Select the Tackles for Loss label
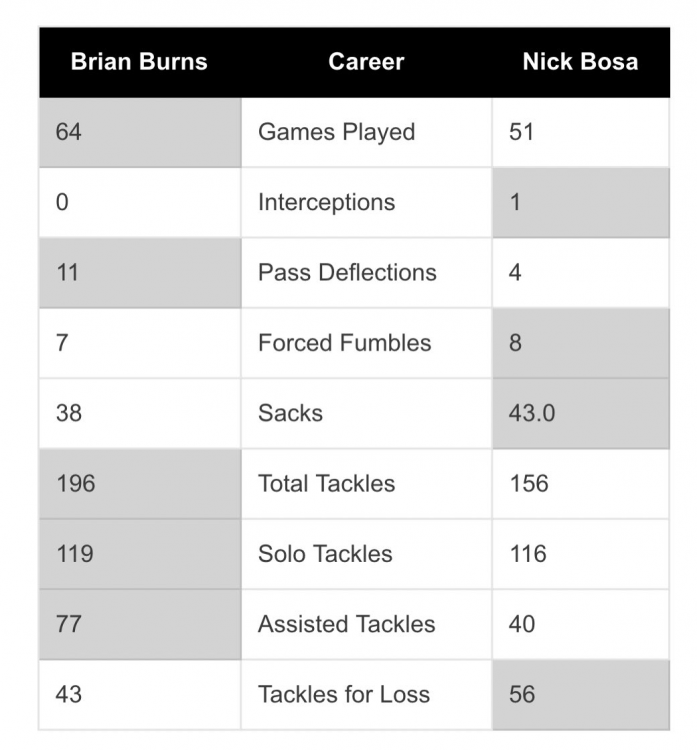 click(343, 694)
